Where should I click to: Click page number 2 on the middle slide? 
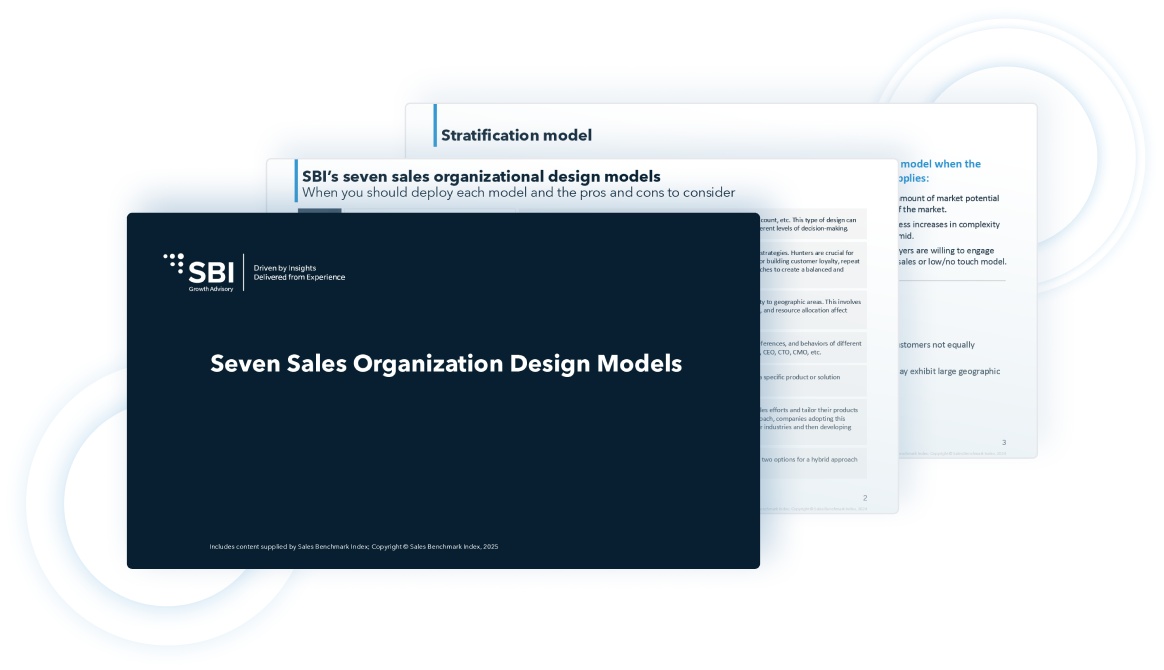(864, 497)
